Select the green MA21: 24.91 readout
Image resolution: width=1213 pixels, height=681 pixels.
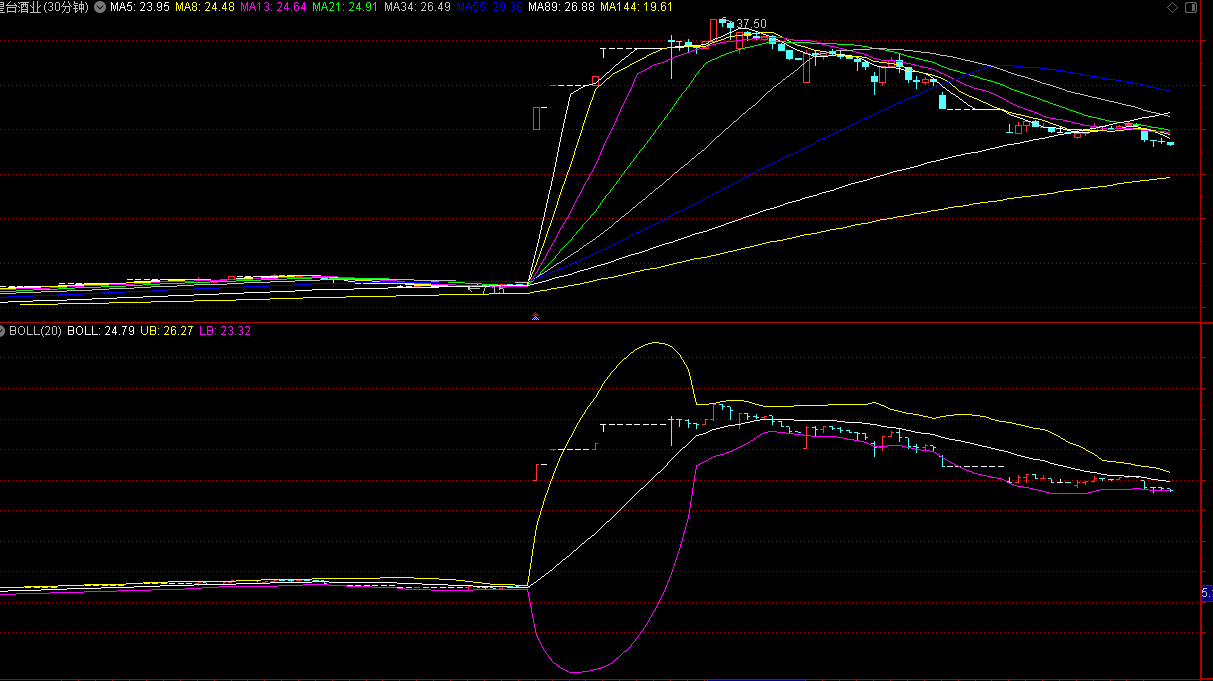[x=345, y=7]
